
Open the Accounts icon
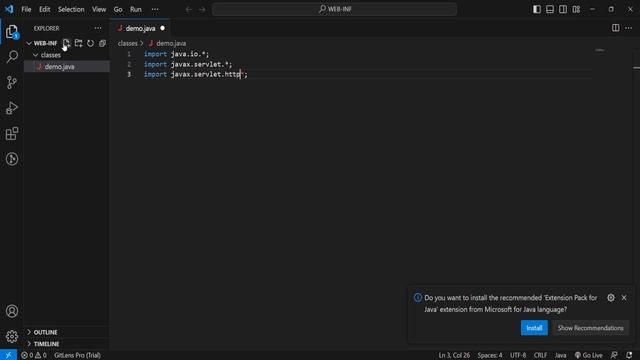coord(12,311)
